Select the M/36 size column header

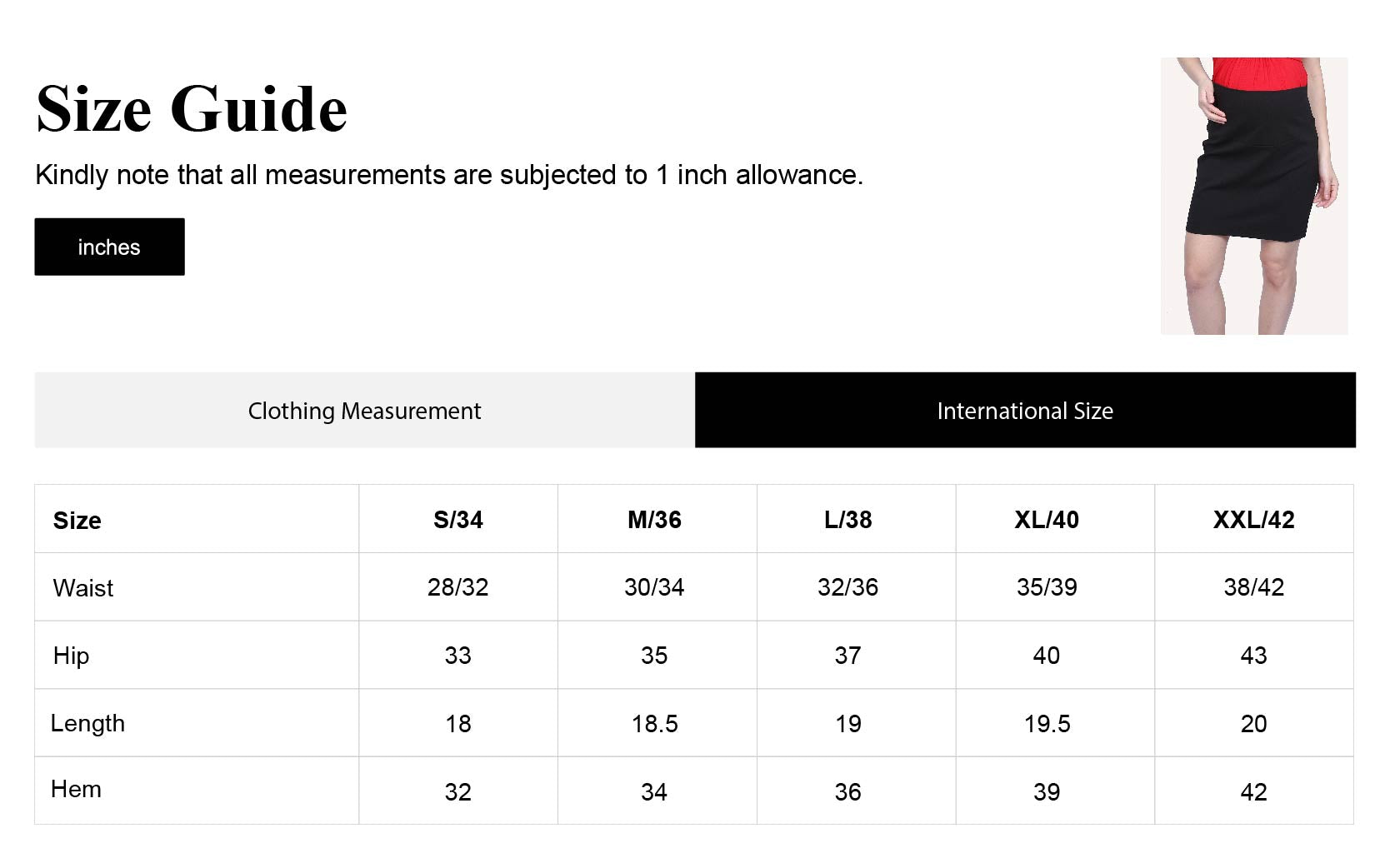[x=654, y=519]
